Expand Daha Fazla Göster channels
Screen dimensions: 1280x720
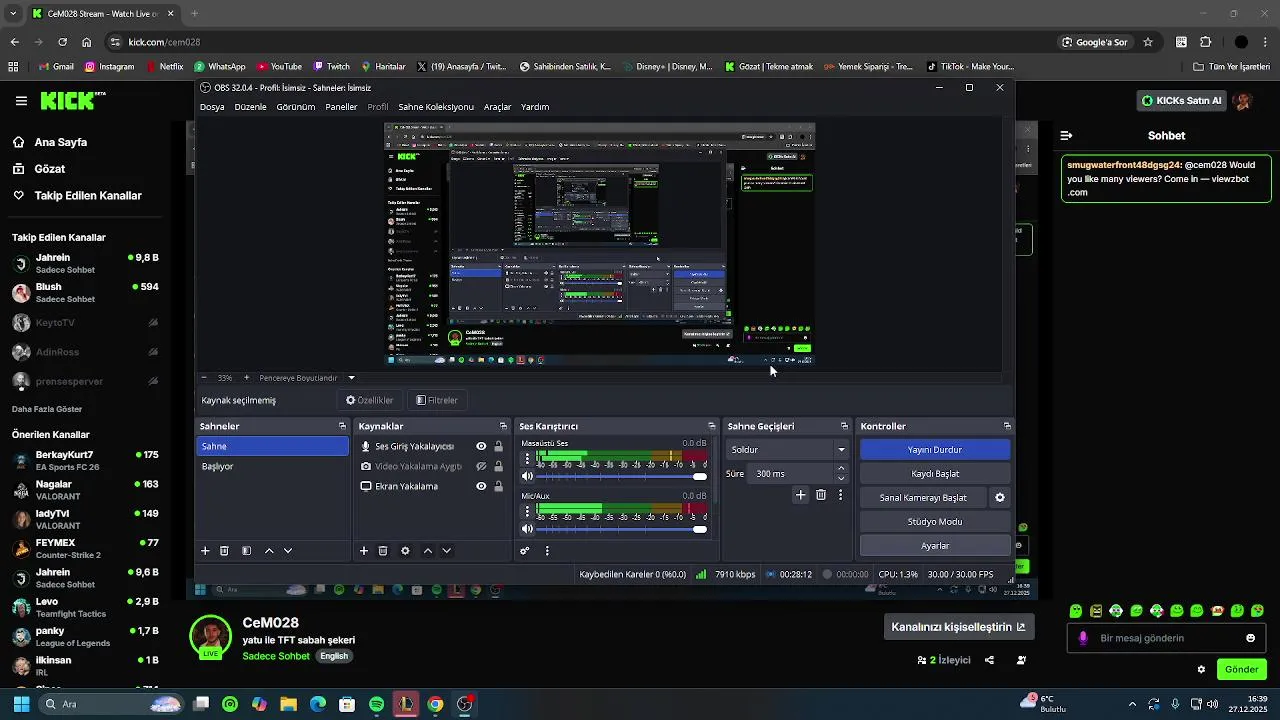[x=47, y=409]
